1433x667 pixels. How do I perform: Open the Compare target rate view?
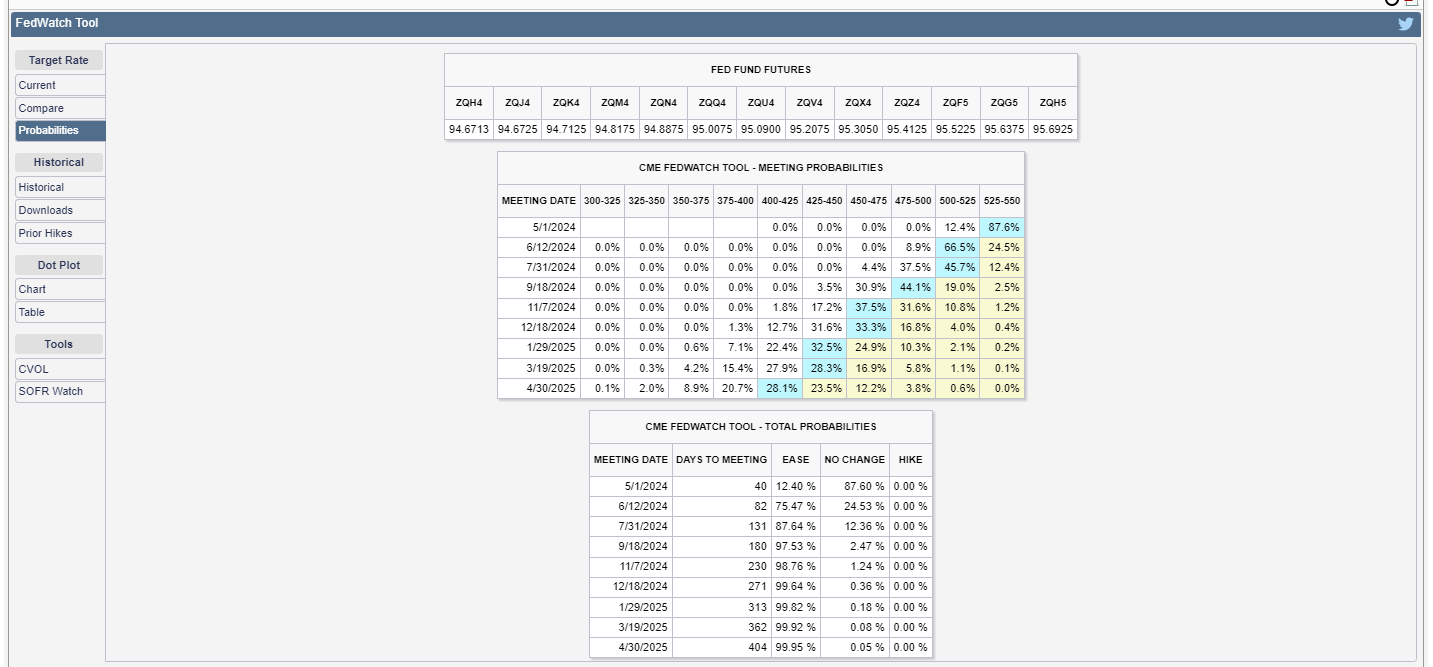(60, 108)
